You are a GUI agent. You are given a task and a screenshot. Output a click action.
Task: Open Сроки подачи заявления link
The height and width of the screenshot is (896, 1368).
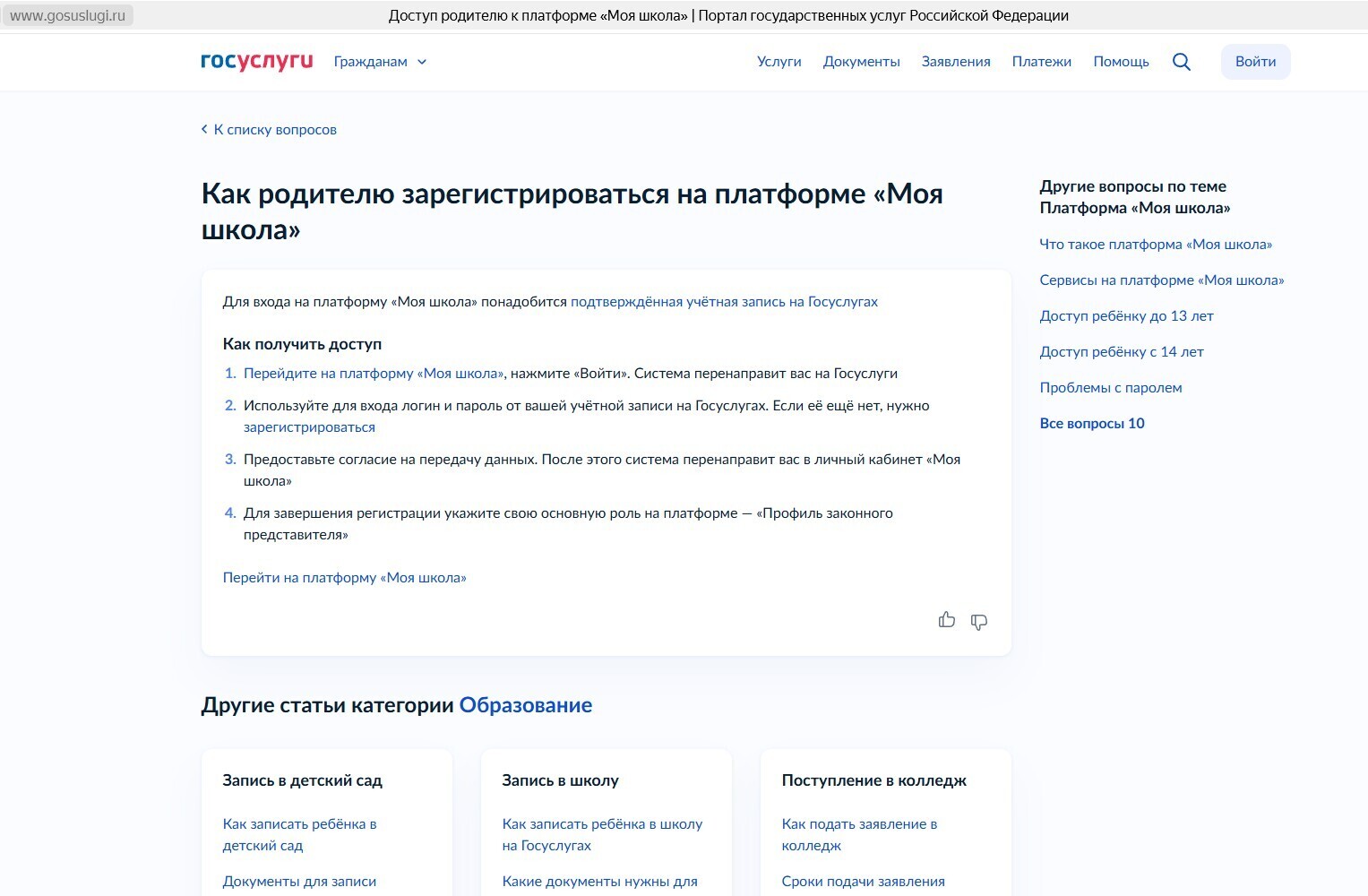pyautogui.click(x=863, y=882)
